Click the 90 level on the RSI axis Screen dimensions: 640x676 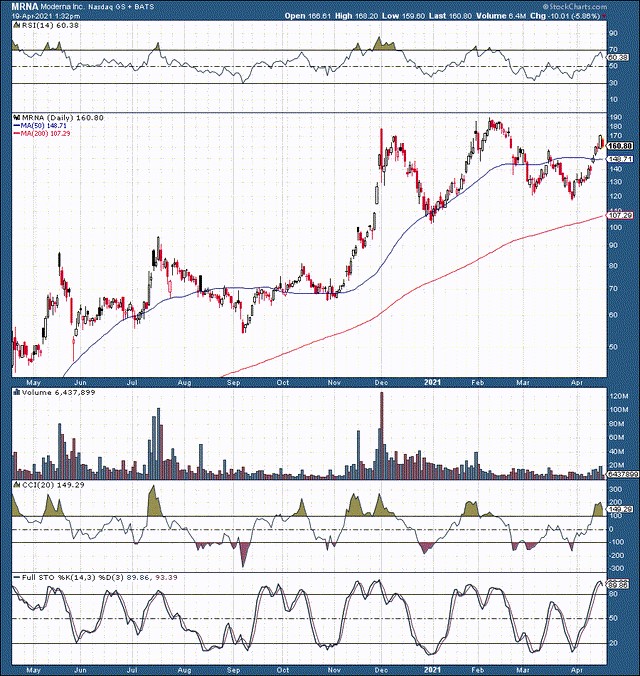(x=613, y=33)
